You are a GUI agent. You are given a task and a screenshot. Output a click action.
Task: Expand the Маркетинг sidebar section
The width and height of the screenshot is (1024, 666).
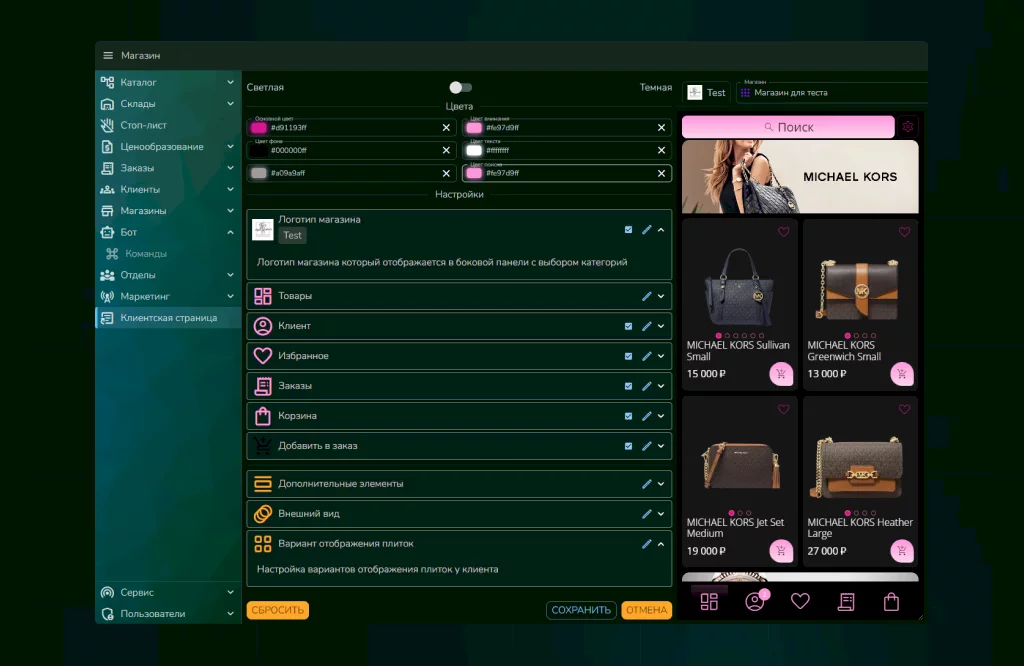[x=231, y=296]
